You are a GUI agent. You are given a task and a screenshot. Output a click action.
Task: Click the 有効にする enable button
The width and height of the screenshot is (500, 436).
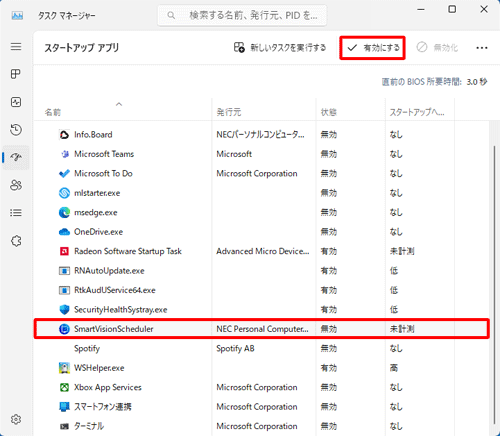coord(372,48)
